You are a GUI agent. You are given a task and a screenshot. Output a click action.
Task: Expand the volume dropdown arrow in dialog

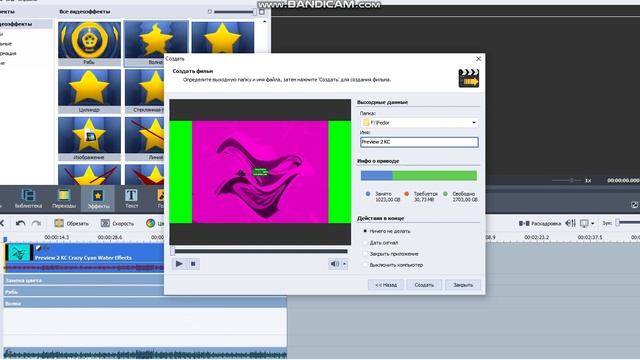click(x=344, y=264)
